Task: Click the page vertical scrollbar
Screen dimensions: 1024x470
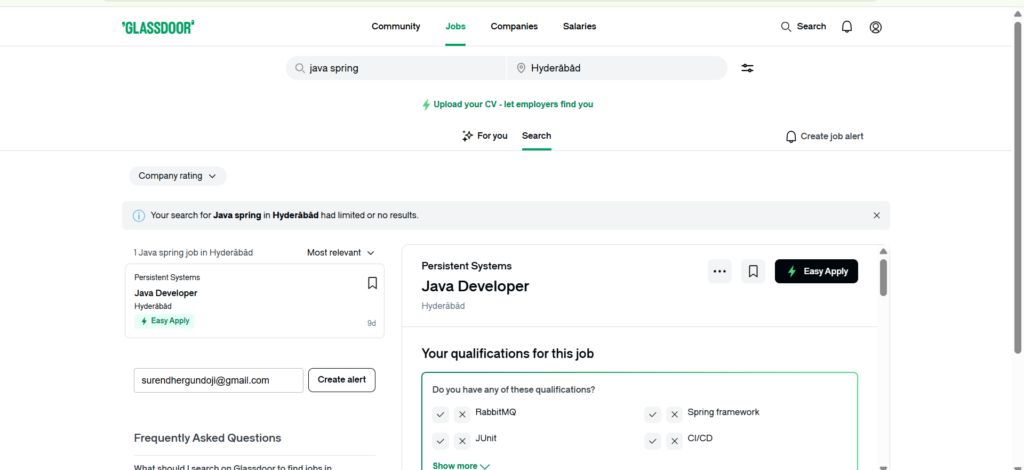Action: coord(1019,186)
